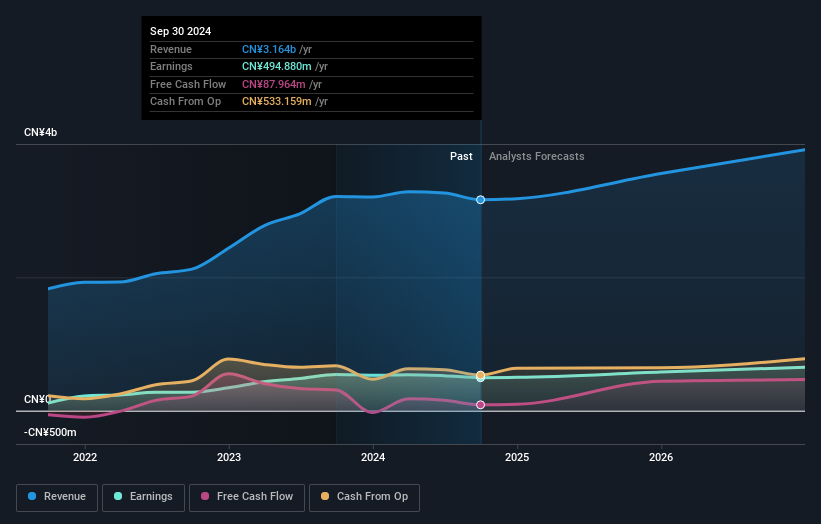Click the blue Revenue data point marker
821x524 pixels.
pyautogui.click(x=480, y=200)
